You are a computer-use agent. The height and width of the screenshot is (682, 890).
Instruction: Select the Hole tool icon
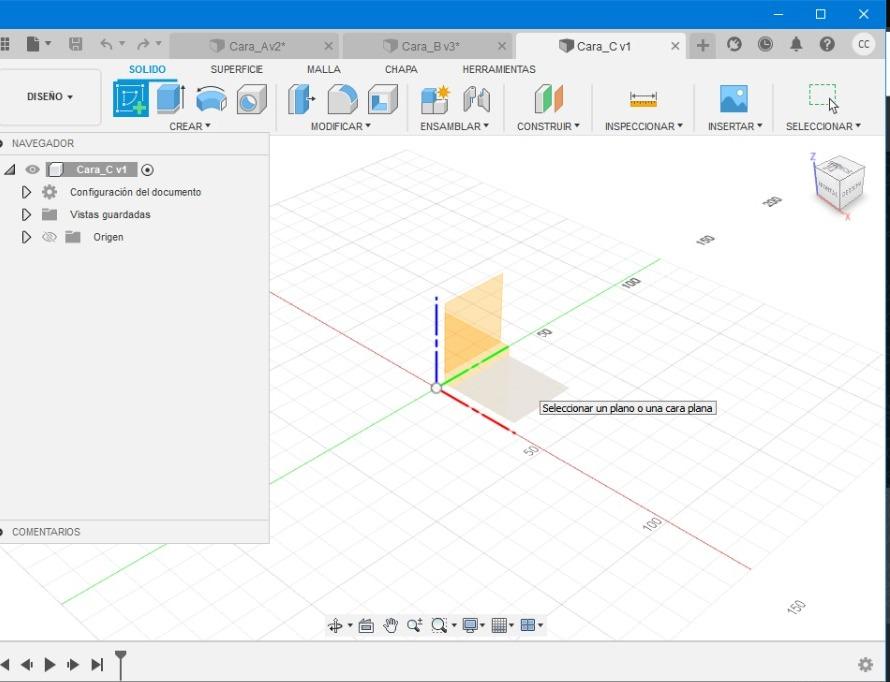(251, 99)
